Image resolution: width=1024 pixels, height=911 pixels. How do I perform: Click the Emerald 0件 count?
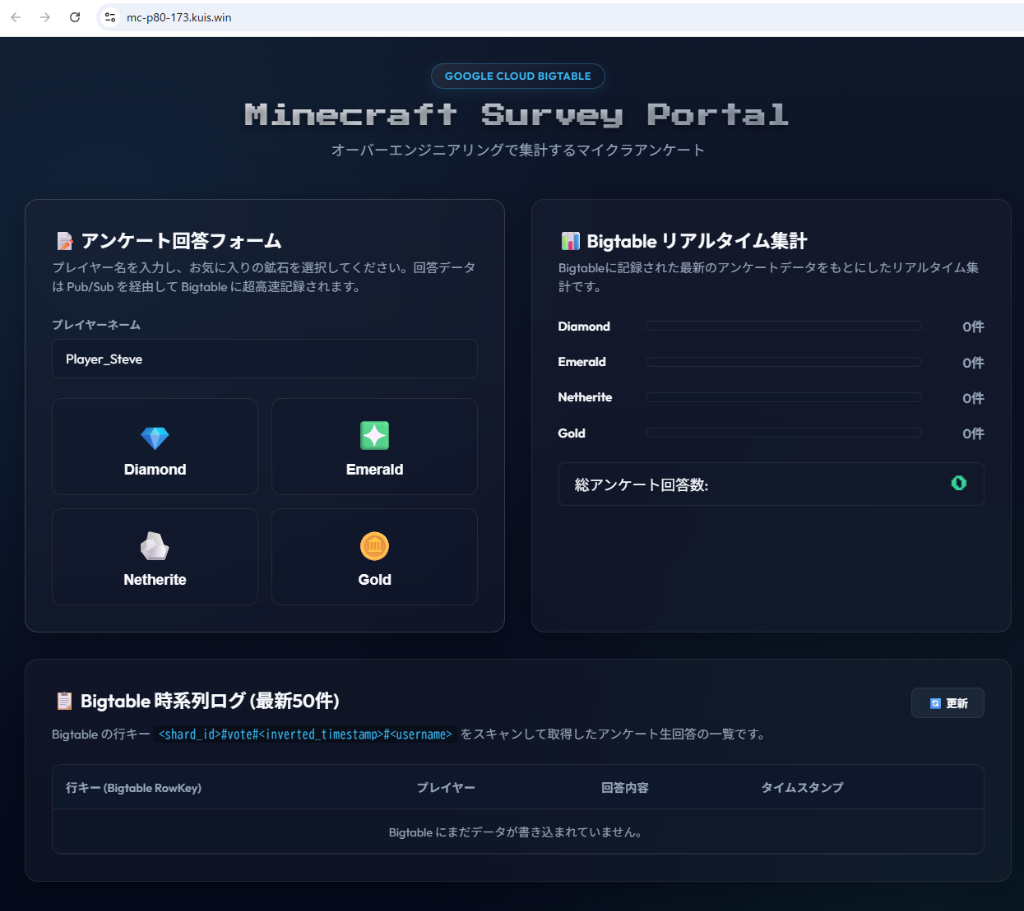(x=973, y=362)
